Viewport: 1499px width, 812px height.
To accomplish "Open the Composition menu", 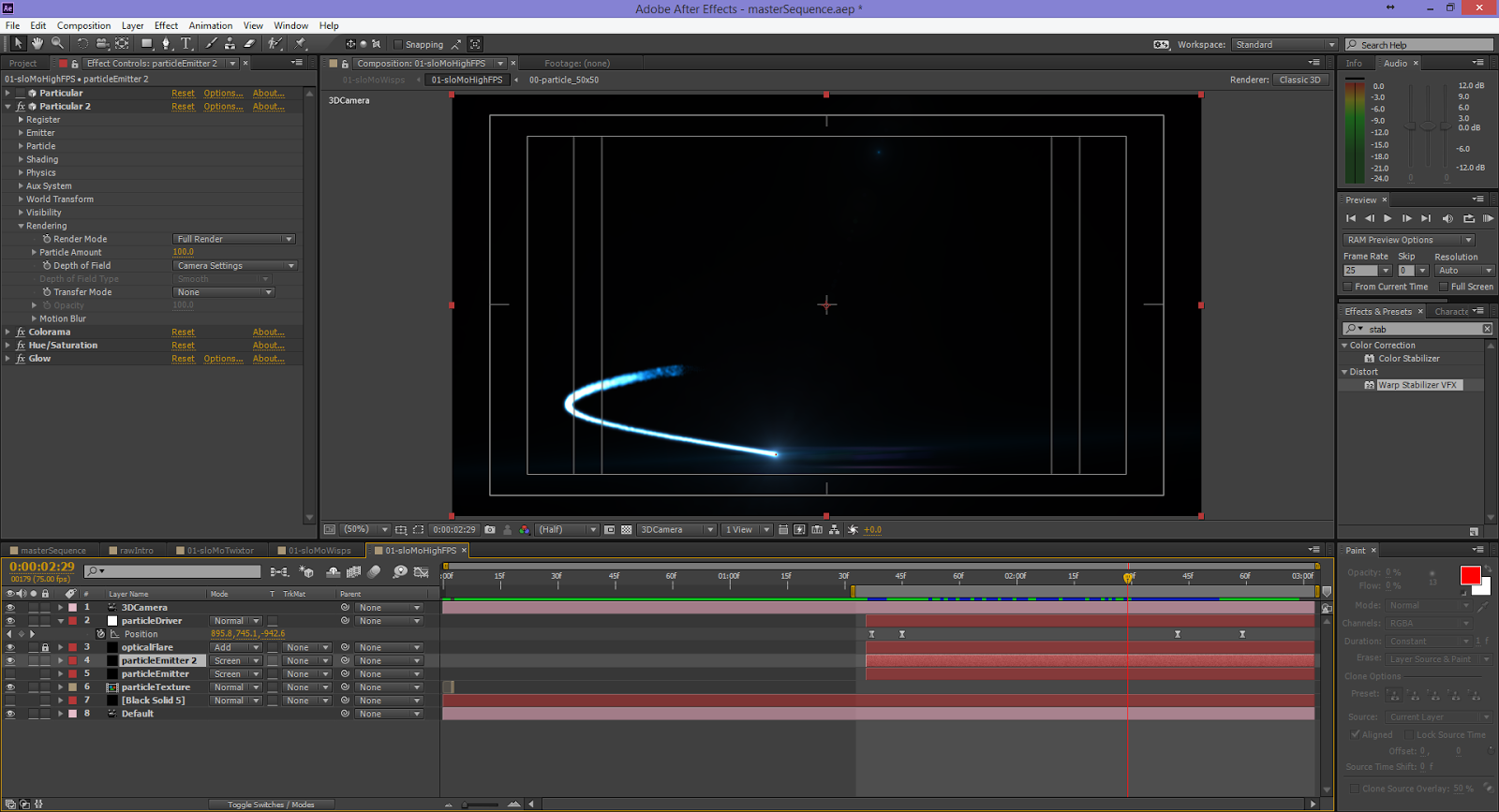I will [x=83, y=25].
